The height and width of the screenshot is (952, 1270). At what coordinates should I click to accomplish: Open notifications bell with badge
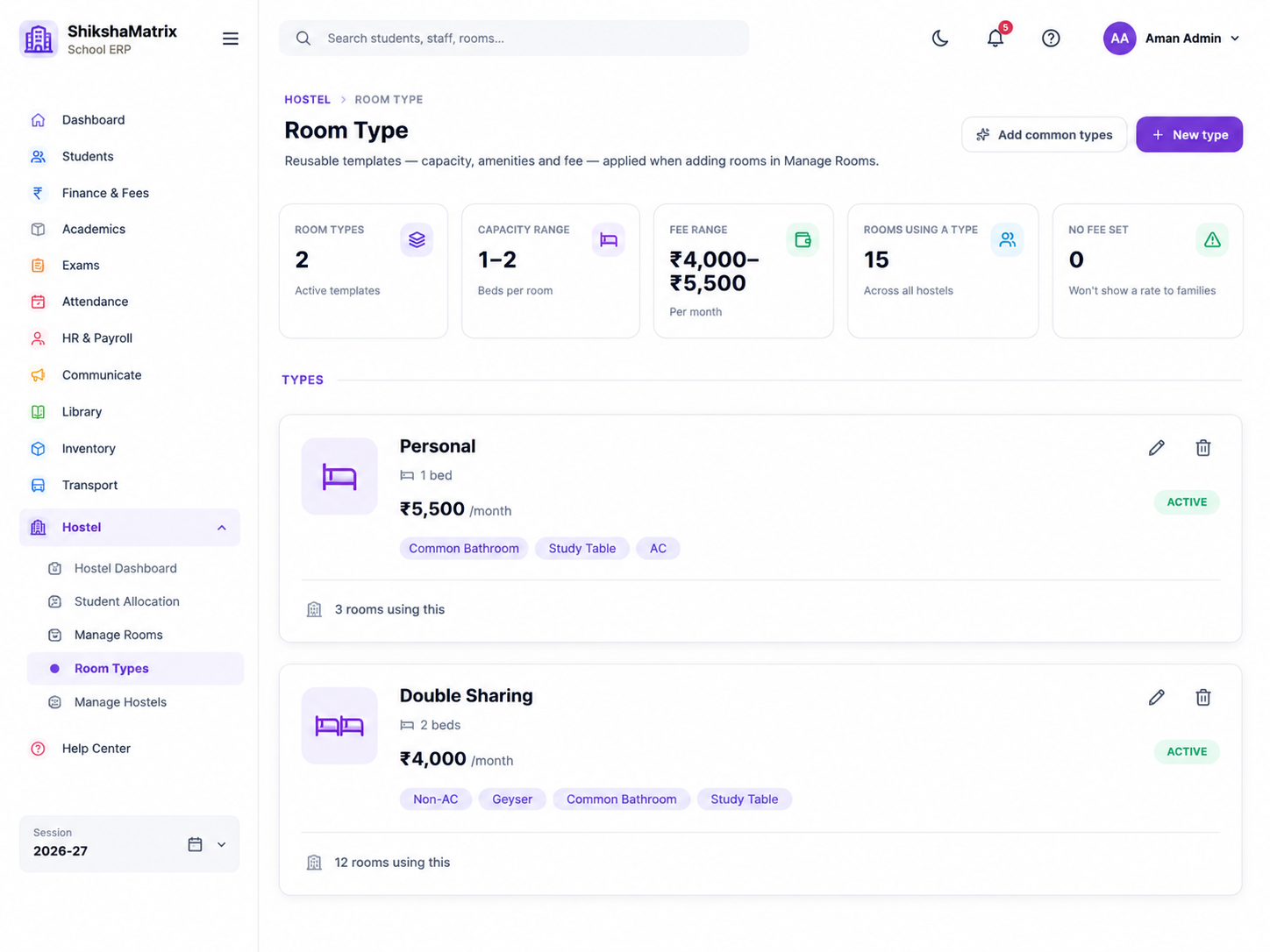pyautogui.click(x=996, y=37)
